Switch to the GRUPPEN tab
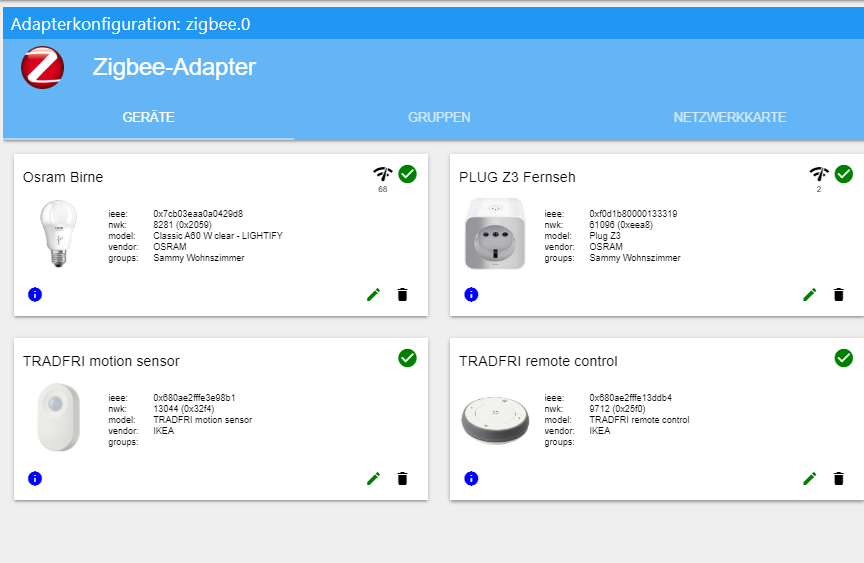Viewport: 864px width, 563px height. pyautogui.click(x=439, y=117)
